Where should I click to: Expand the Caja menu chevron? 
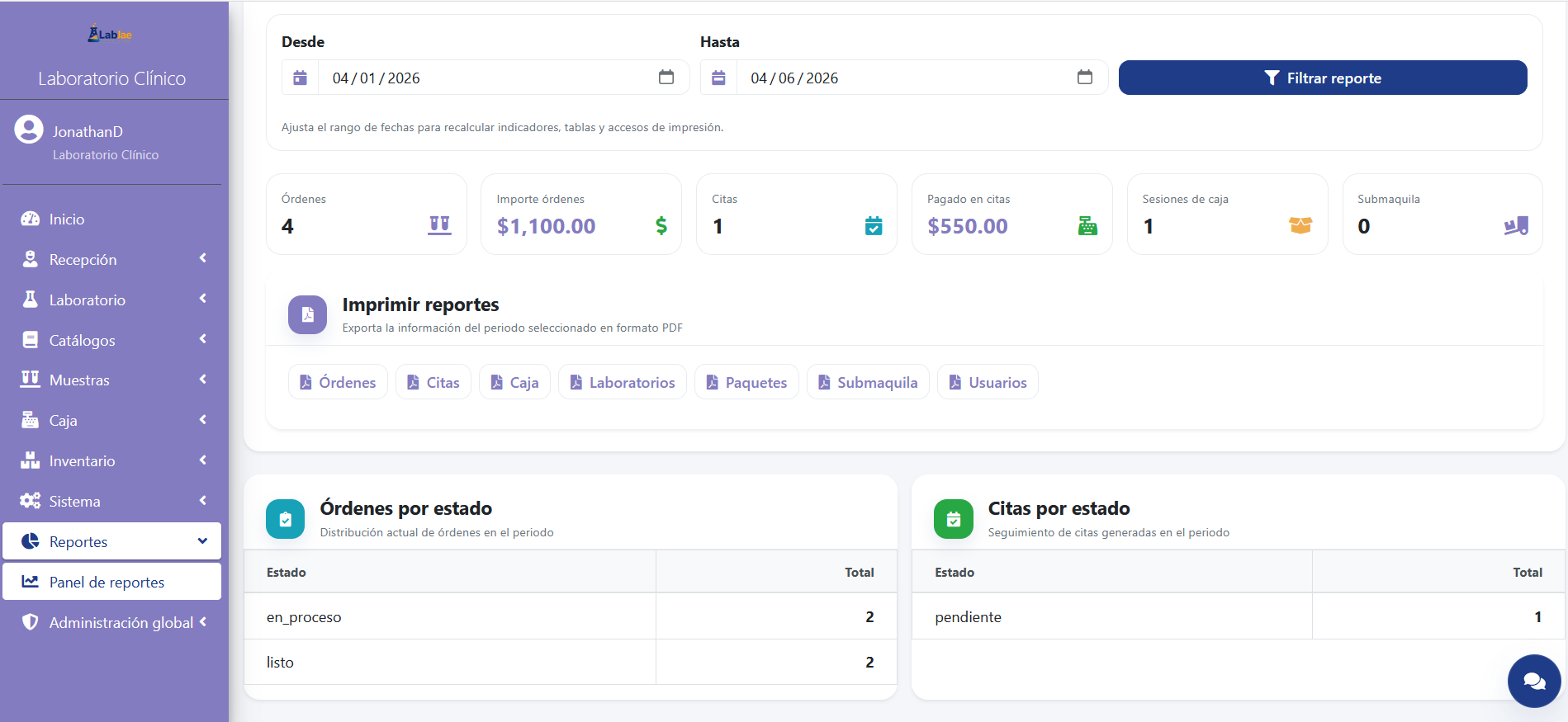[202, 420]
